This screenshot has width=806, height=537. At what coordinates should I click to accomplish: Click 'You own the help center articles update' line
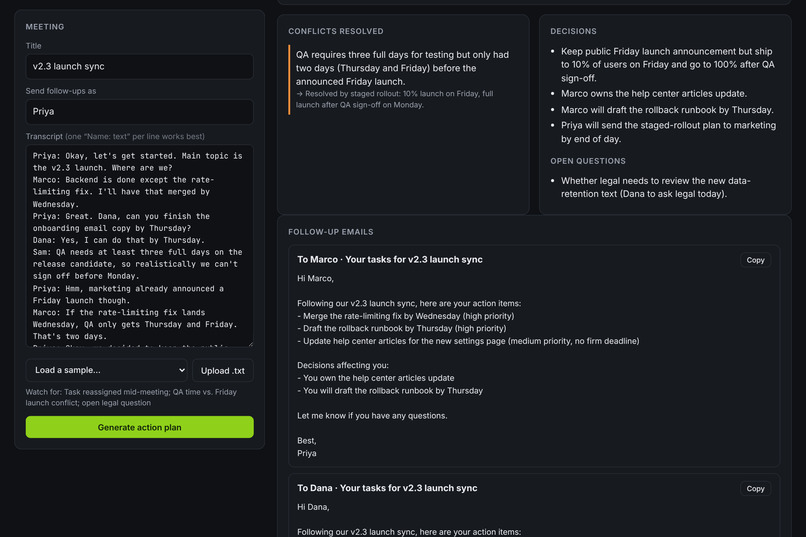coord(376,378)
